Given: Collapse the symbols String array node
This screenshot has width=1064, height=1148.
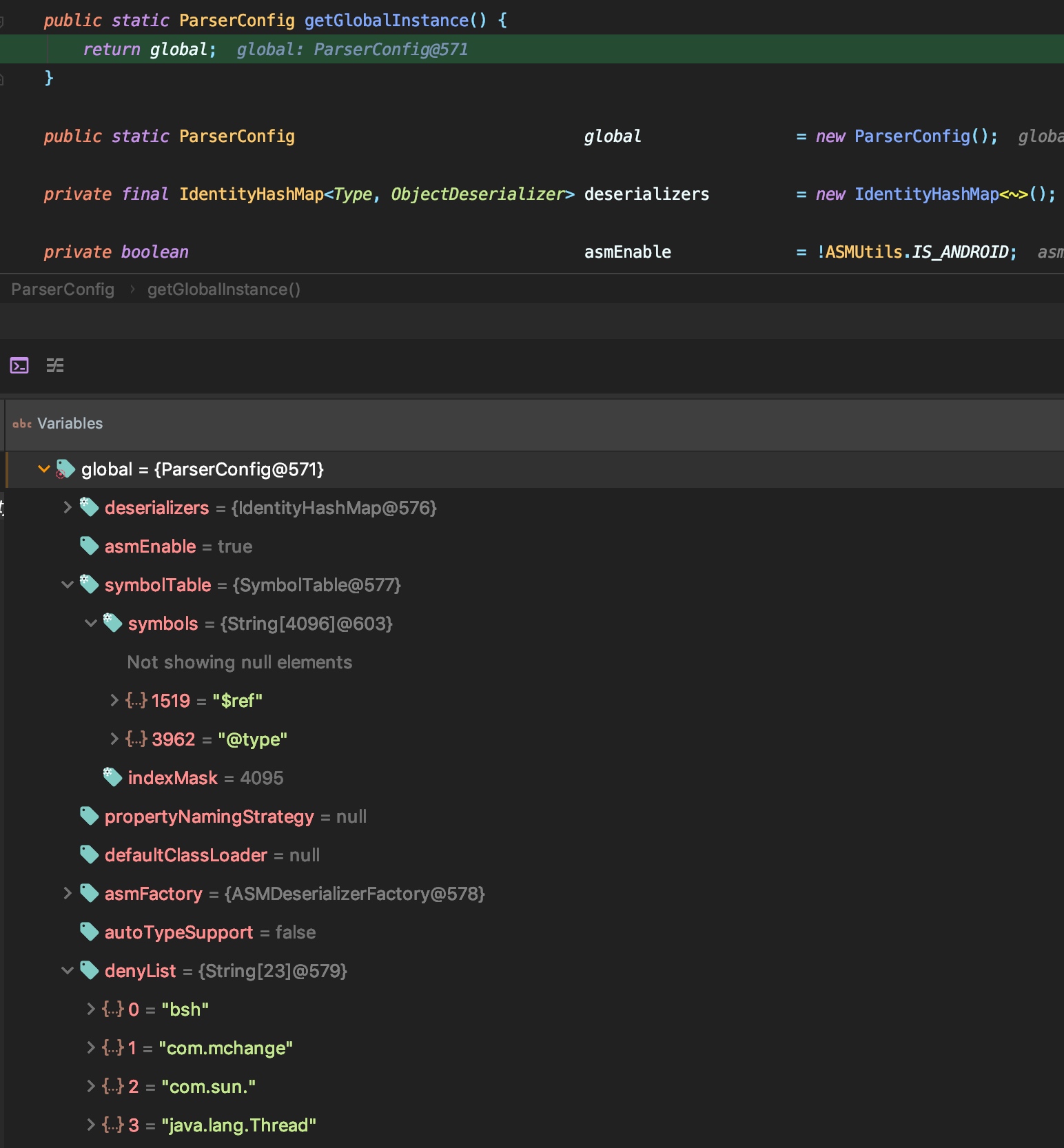Looking at the screenshot, I should (91, 623).
